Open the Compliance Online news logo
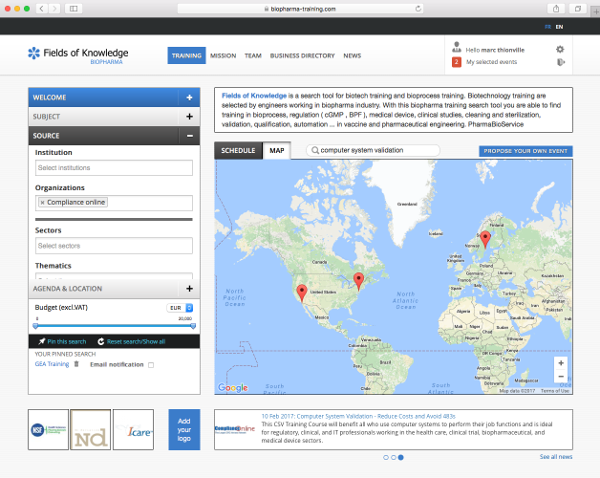 tap(235, 429)
